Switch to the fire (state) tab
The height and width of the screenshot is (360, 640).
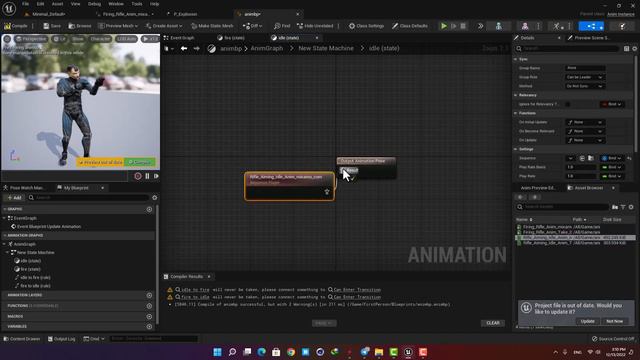click(235, 38)
